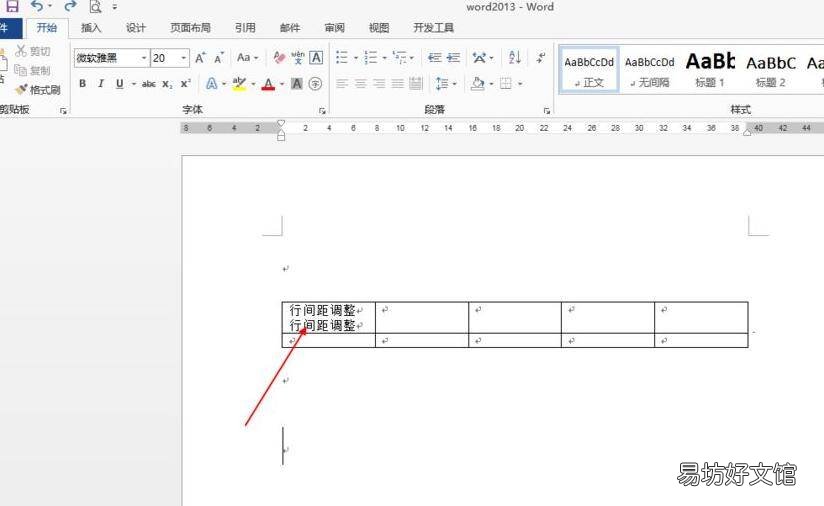Click the Redo arrow icon
The width and height of the screenshot is (824, 506).
tap(70, 6)
